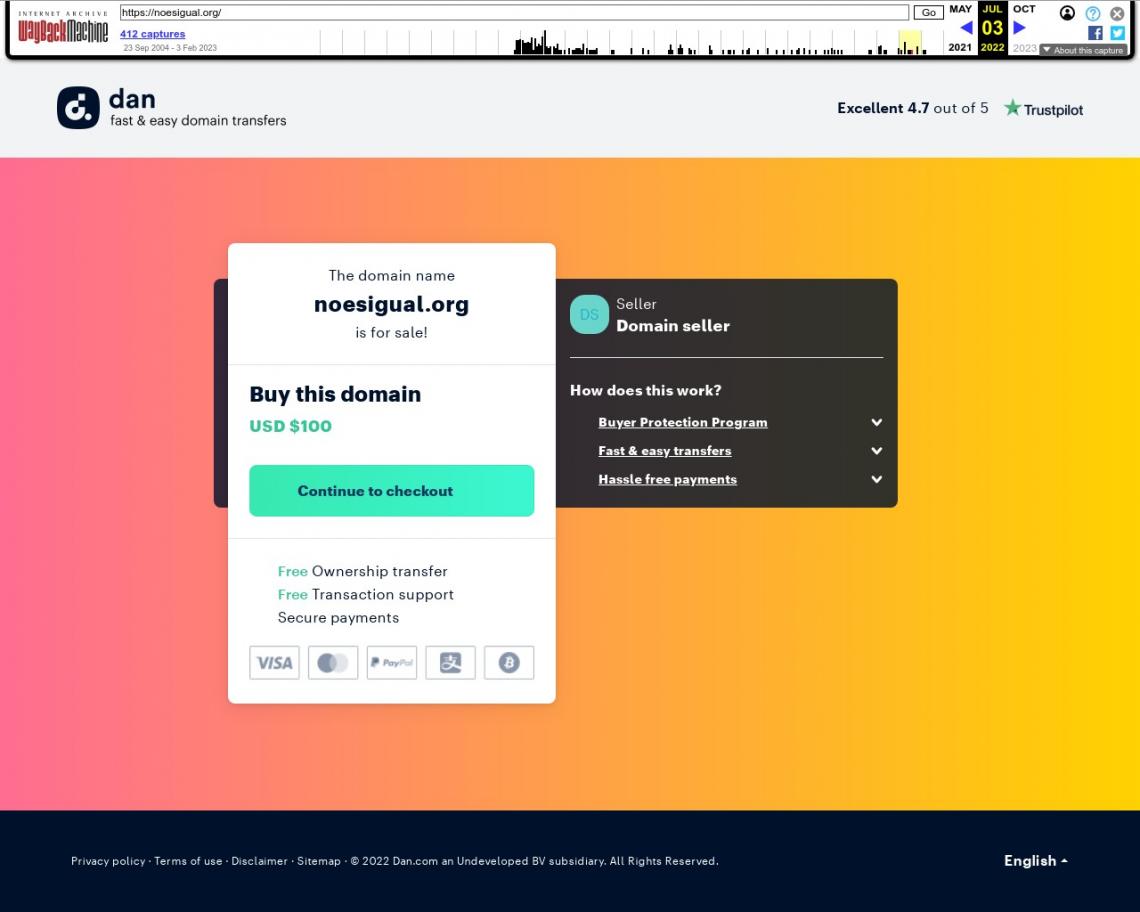This screenshot has height=912, width=1140.
Task: Click the Bitcoin payment icon
Action: point(509,663)
